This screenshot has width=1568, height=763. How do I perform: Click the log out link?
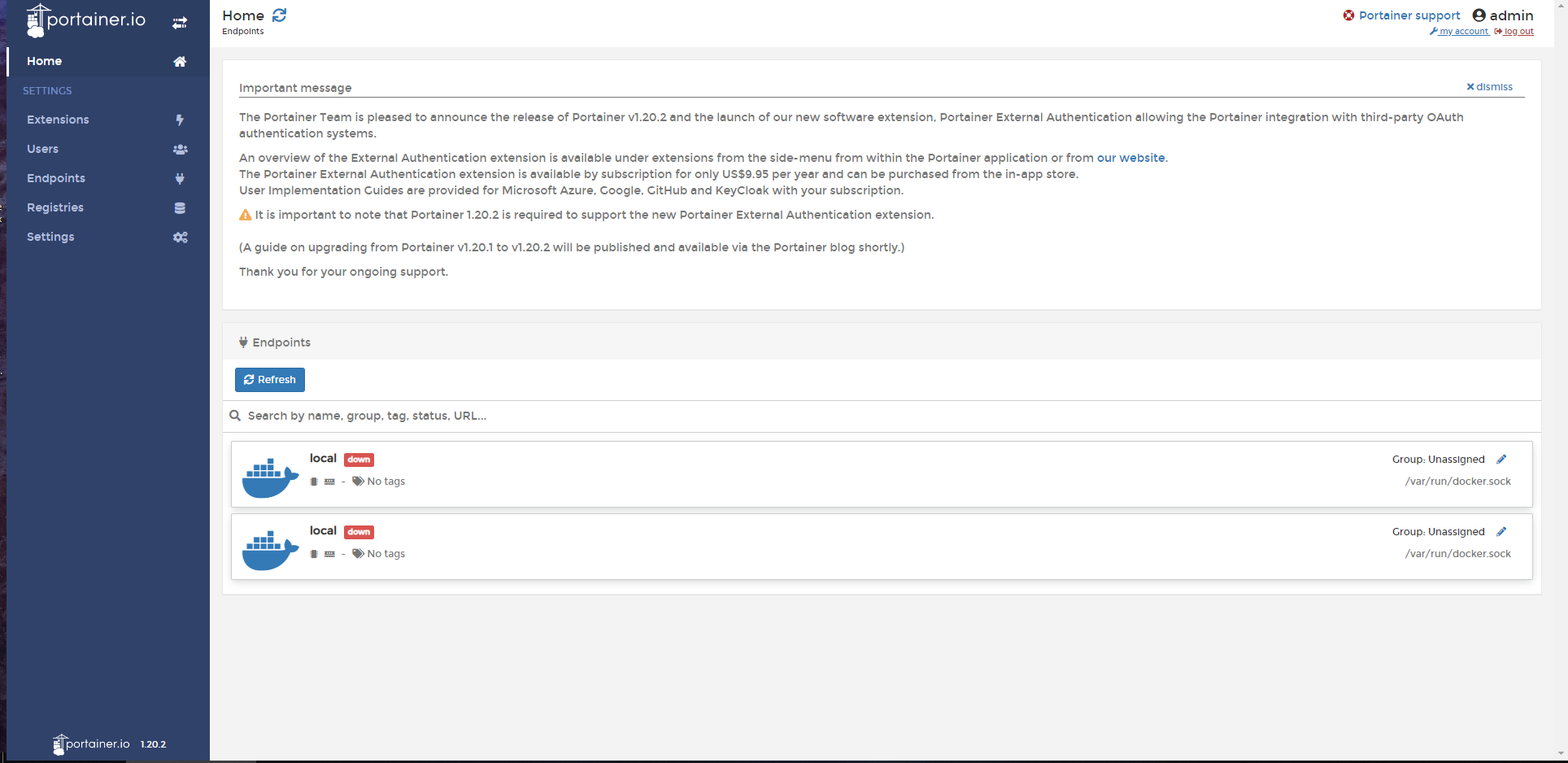[1514, 32]
